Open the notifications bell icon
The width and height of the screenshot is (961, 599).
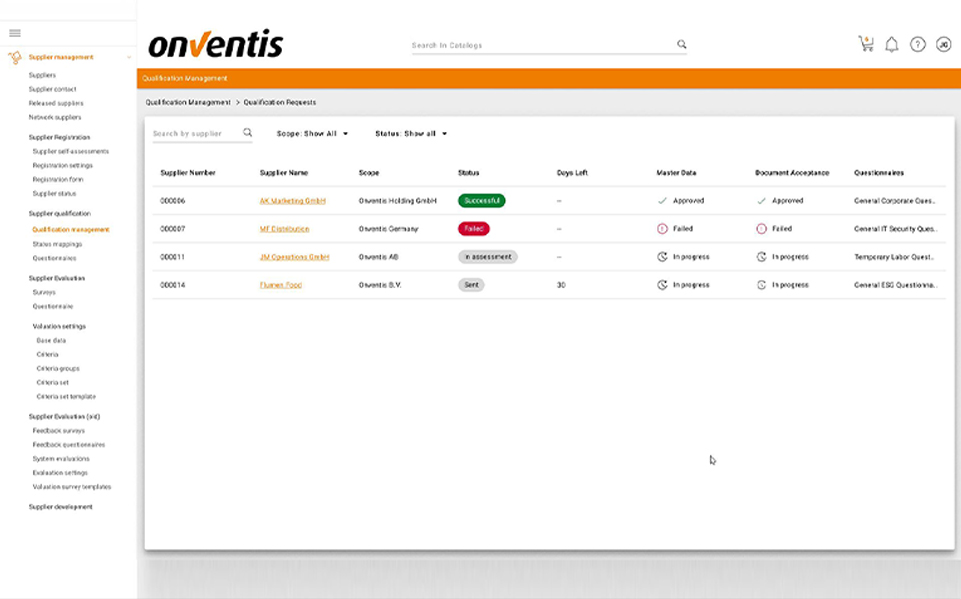pyautogui.click(x=892, y=44)
